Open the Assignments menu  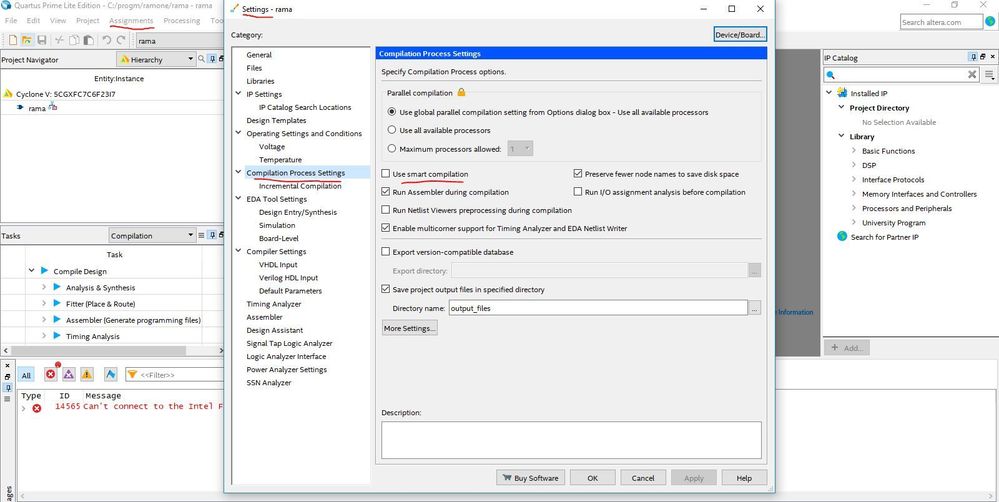(x=131, y=20)
